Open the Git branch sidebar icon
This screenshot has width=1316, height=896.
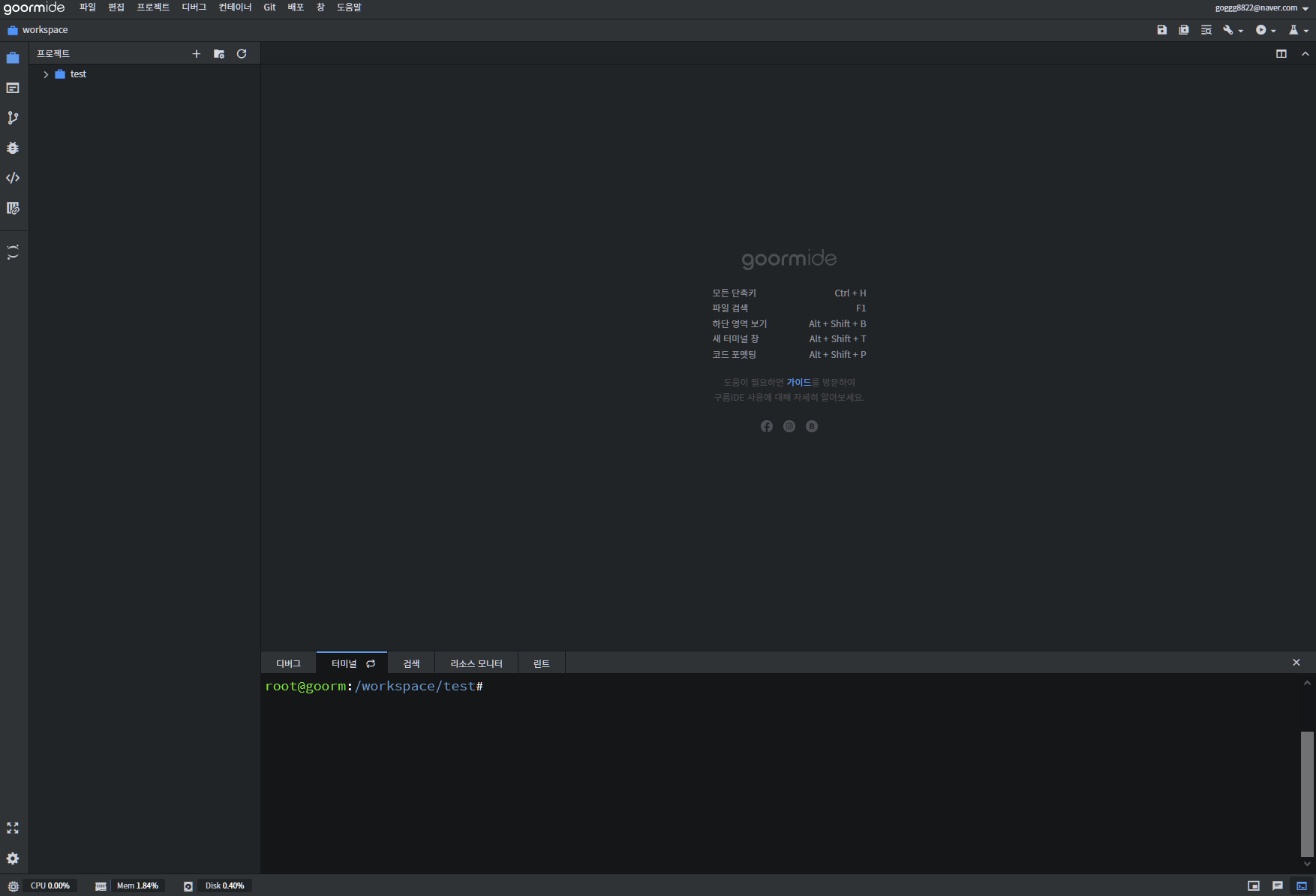(x=13, y=118)
